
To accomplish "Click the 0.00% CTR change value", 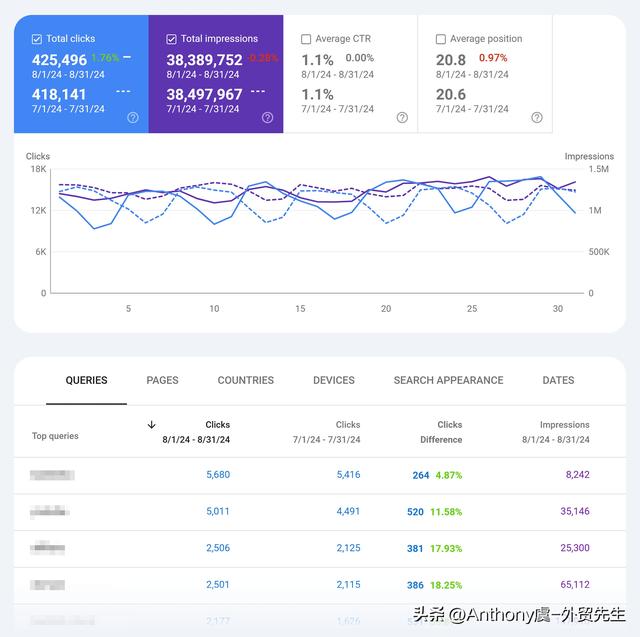I will 360,58.
